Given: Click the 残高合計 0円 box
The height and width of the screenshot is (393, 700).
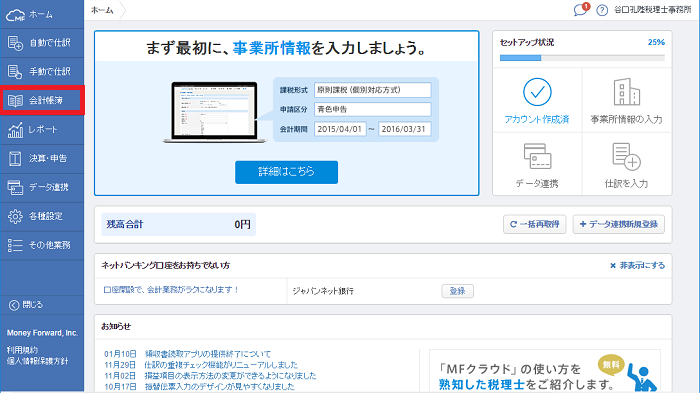Looking at the screenshot, I should 179,224.
